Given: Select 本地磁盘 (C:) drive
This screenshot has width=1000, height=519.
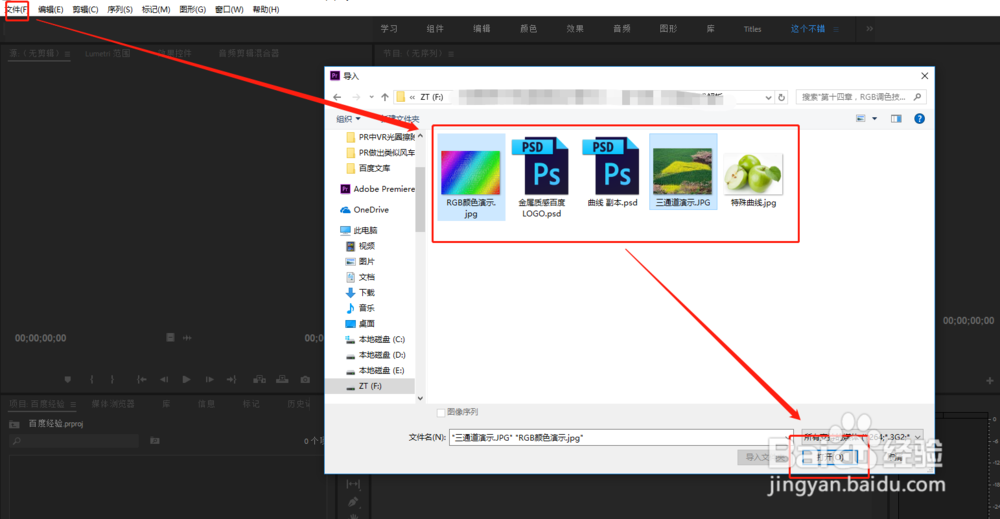Looking at the screenshot, I should coord(375,339).
